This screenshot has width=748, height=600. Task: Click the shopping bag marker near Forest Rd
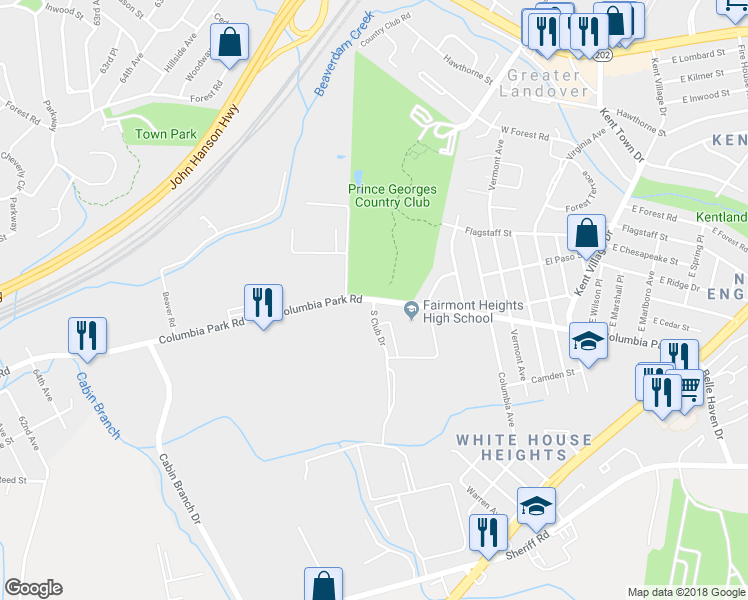pos(229,44)
